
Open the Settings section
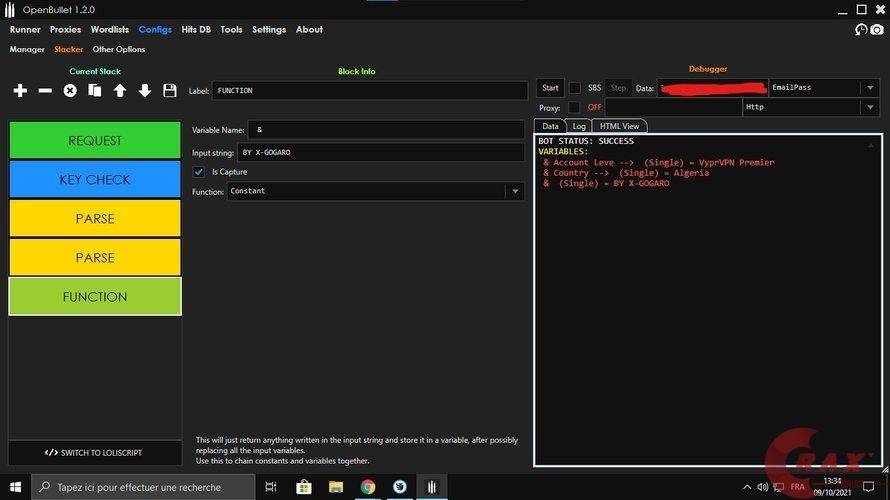269,30
